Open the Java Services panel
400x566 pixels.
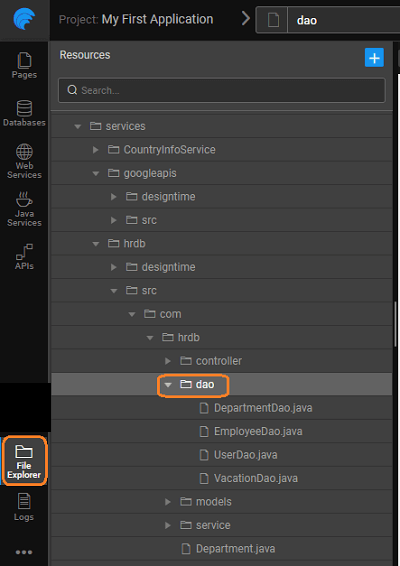(x=24, y=209)
